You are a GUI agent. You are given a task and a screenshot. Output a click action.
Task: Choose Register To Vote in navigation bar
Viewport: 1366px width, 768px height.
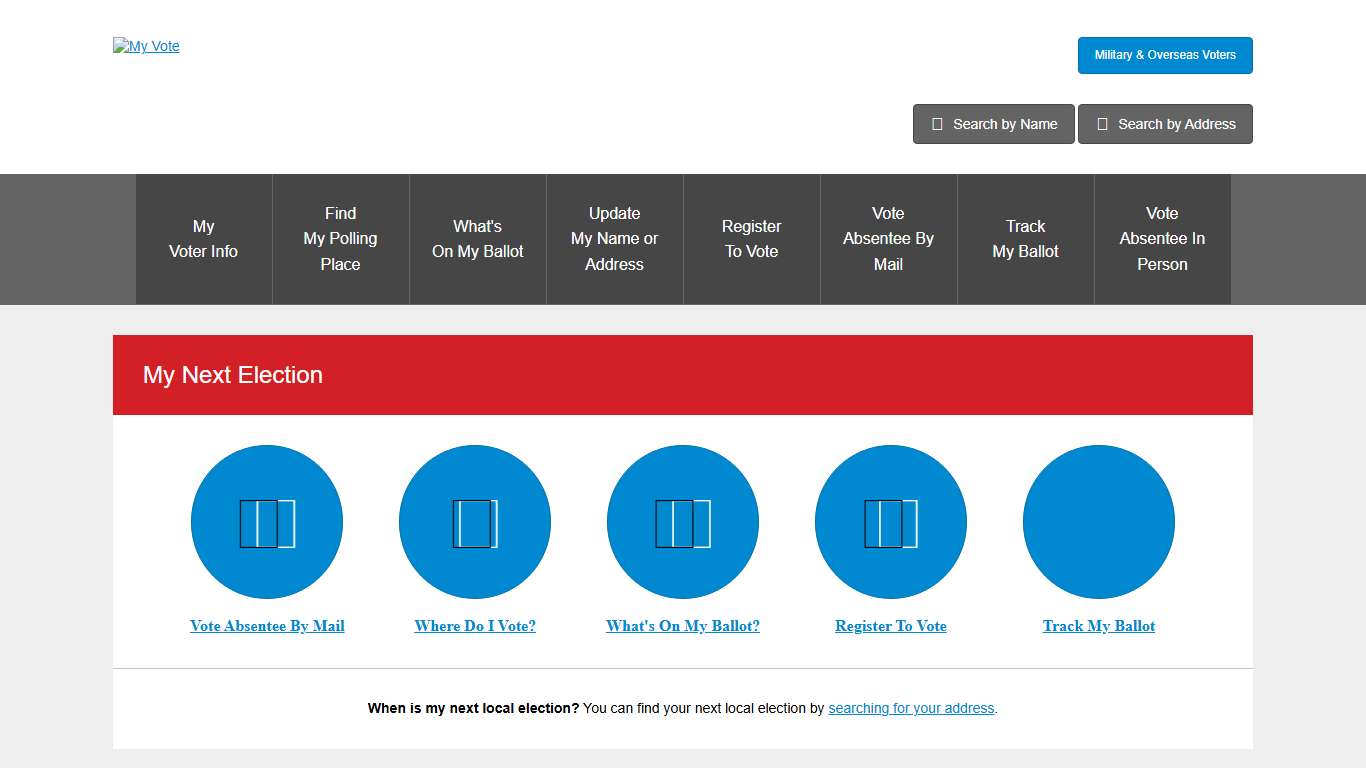click(x=752, y=239)
